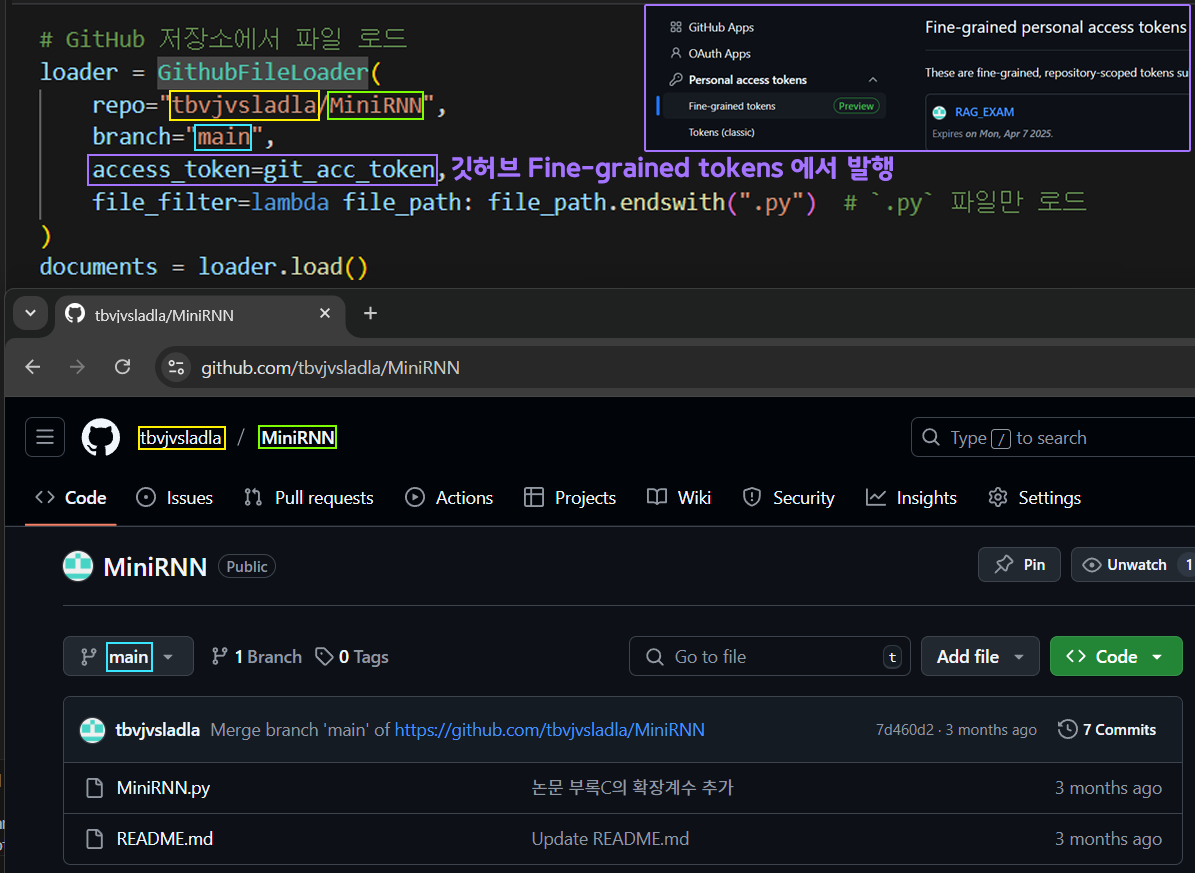The width and height of the screenshot is (1195, 873).
Task: Click the tbvjvsladla owner breadcrumb link
Action: pos(181,438)
